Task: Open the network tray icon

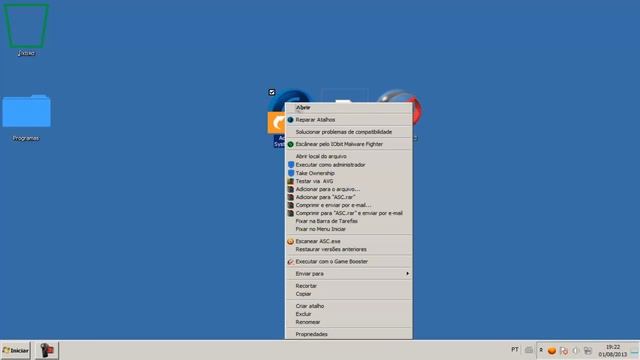Action: click(588, 351)
